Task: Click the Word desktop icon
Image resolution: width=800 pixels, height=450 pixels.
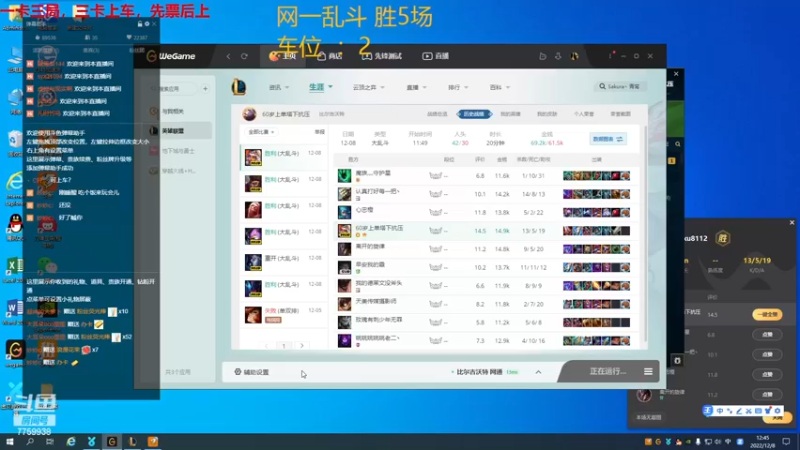Action: click(x=14, y=309)
